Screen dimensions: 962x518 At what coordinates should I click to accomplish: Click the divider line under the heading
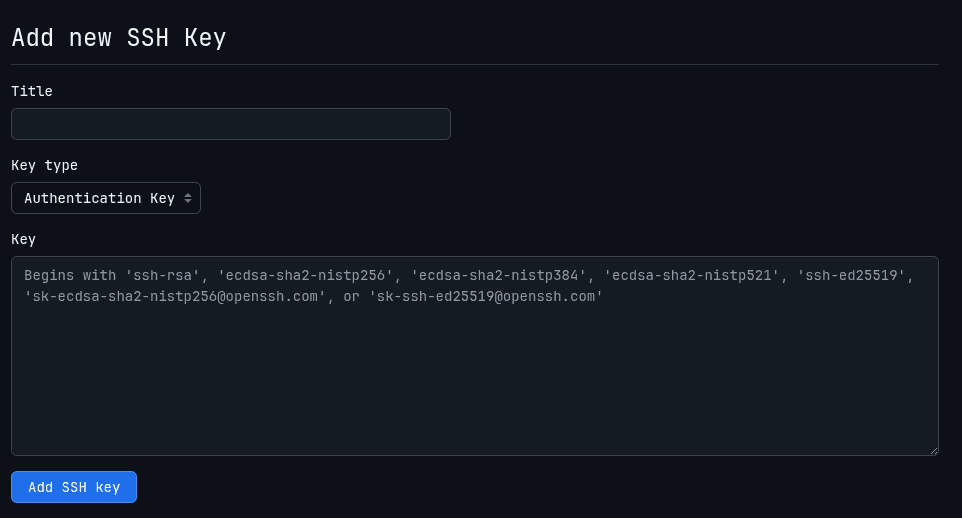pos(474,65)
